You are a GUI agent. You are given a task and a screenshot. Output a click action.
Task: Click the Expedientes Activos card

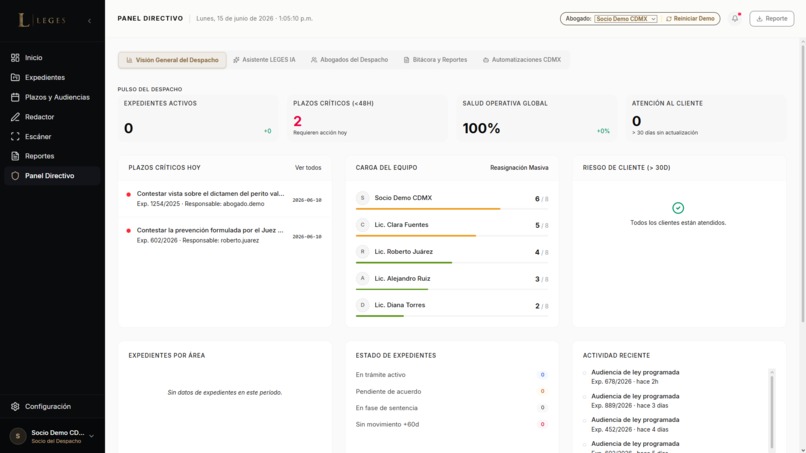(198, 118)
